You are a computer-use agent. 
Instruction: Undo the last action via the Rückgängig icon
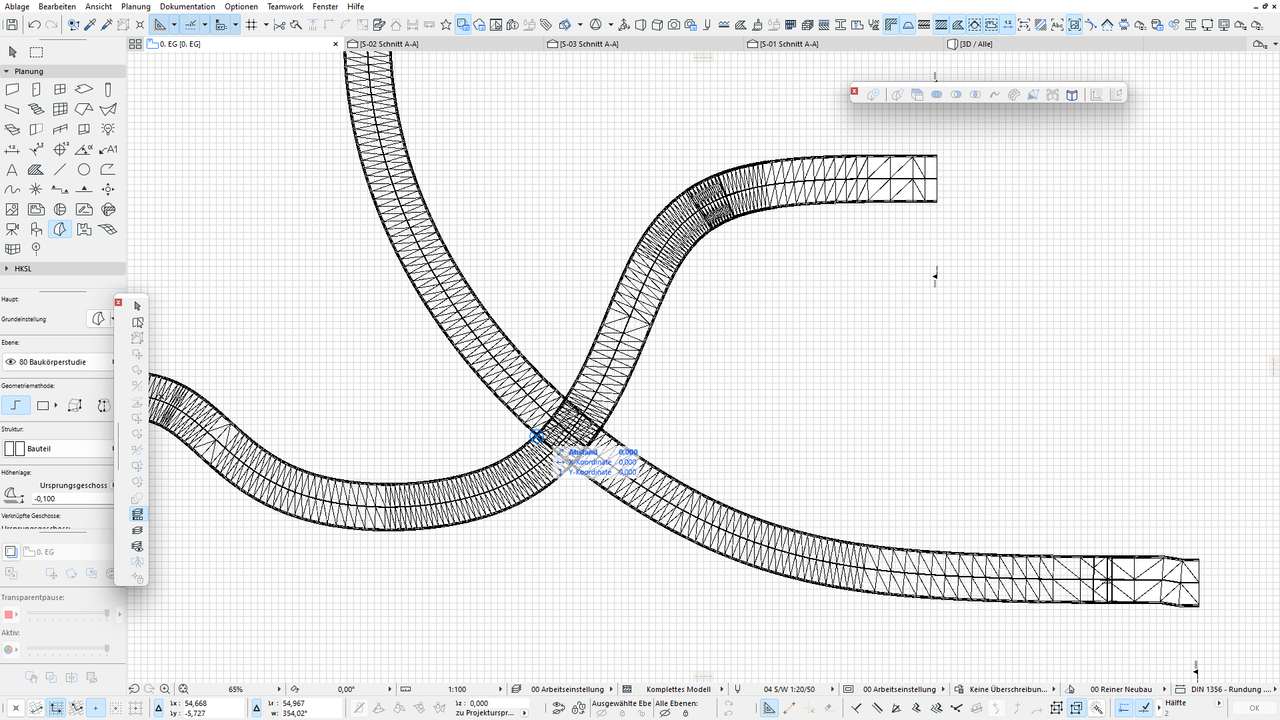tap(34, 25)
